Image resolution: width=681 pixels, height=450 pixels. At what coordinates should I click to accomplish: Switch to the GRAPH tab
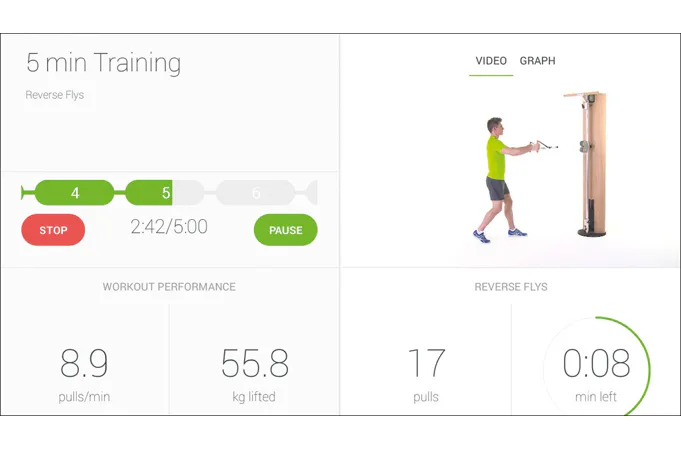coord(537,61)
